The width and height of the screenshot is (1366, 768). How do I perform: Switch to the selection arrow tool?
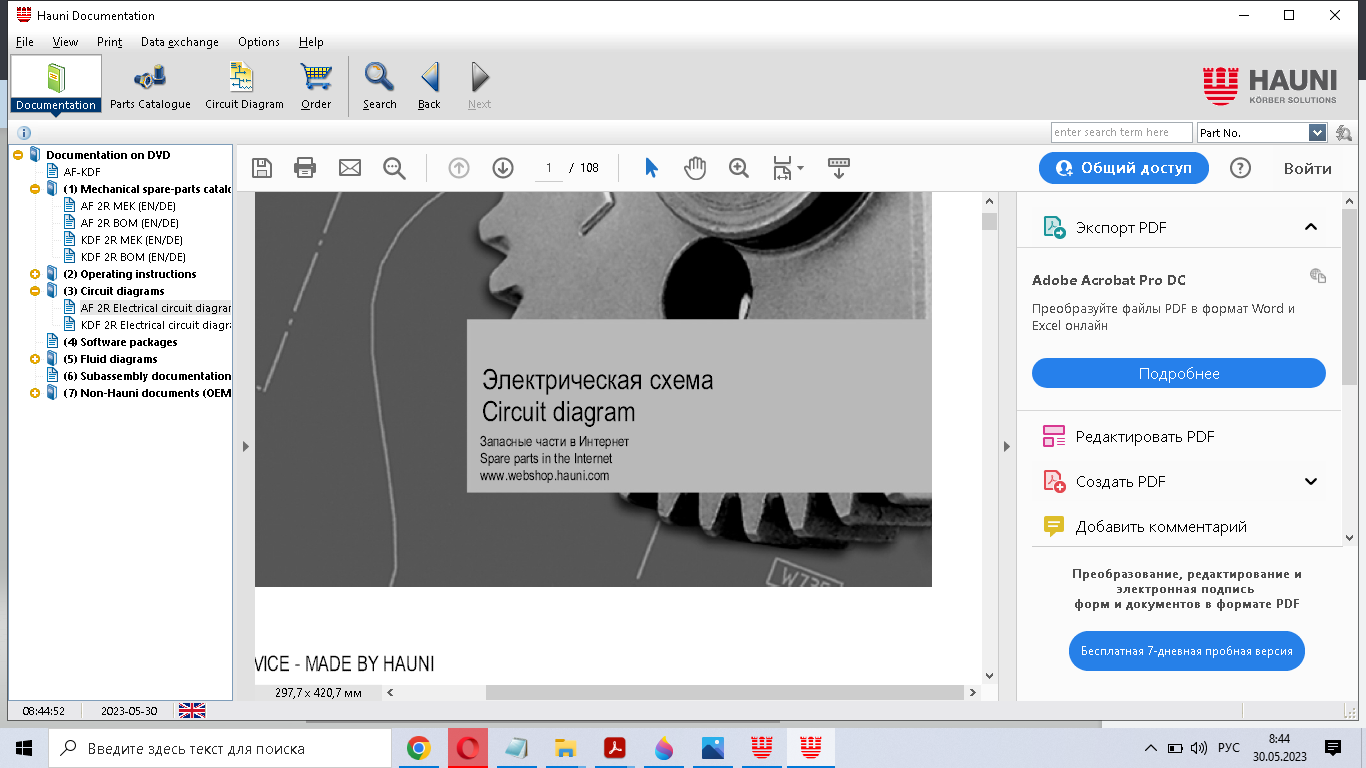click(650, 168)
